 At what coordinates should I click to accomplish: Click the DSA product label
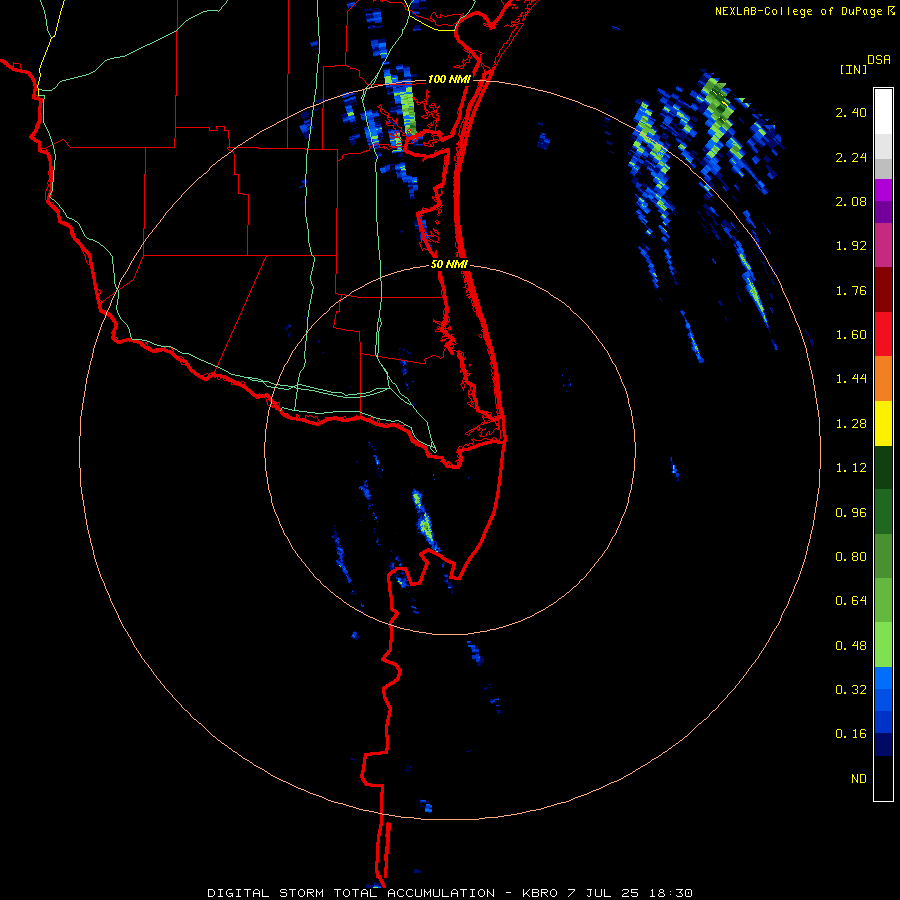(879, 59)
